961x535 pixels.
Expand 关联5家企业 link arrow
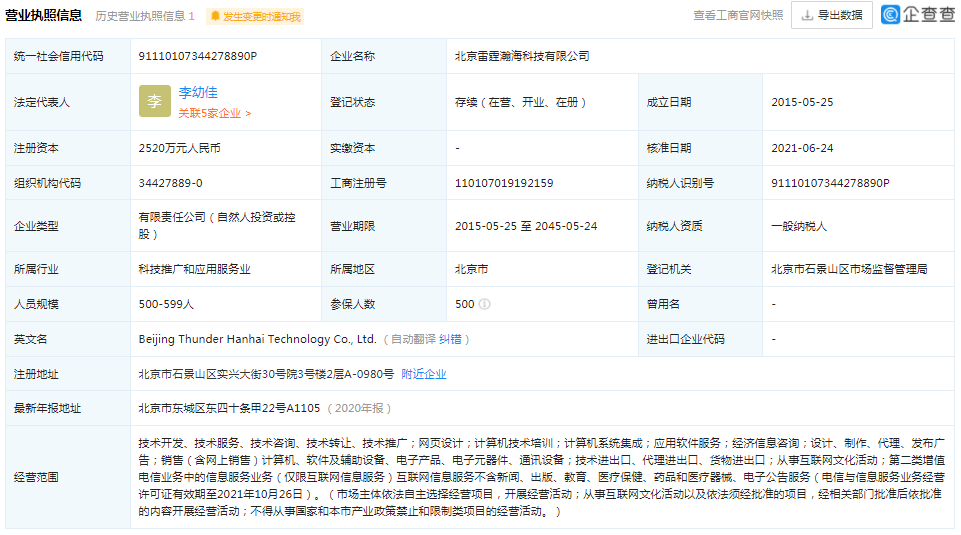click(x=215, y=113)
